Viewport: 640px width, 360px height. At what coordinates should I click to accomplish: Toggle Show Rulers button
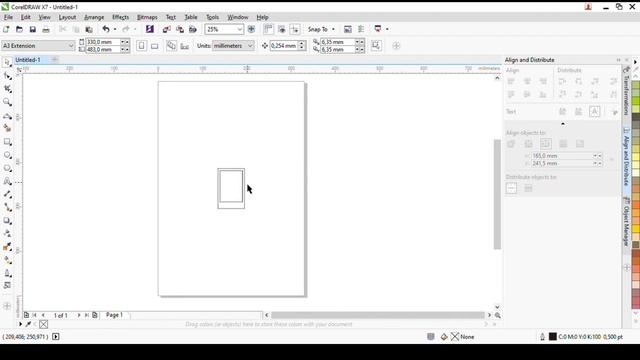pyautogui.click(x=268, y=29)
